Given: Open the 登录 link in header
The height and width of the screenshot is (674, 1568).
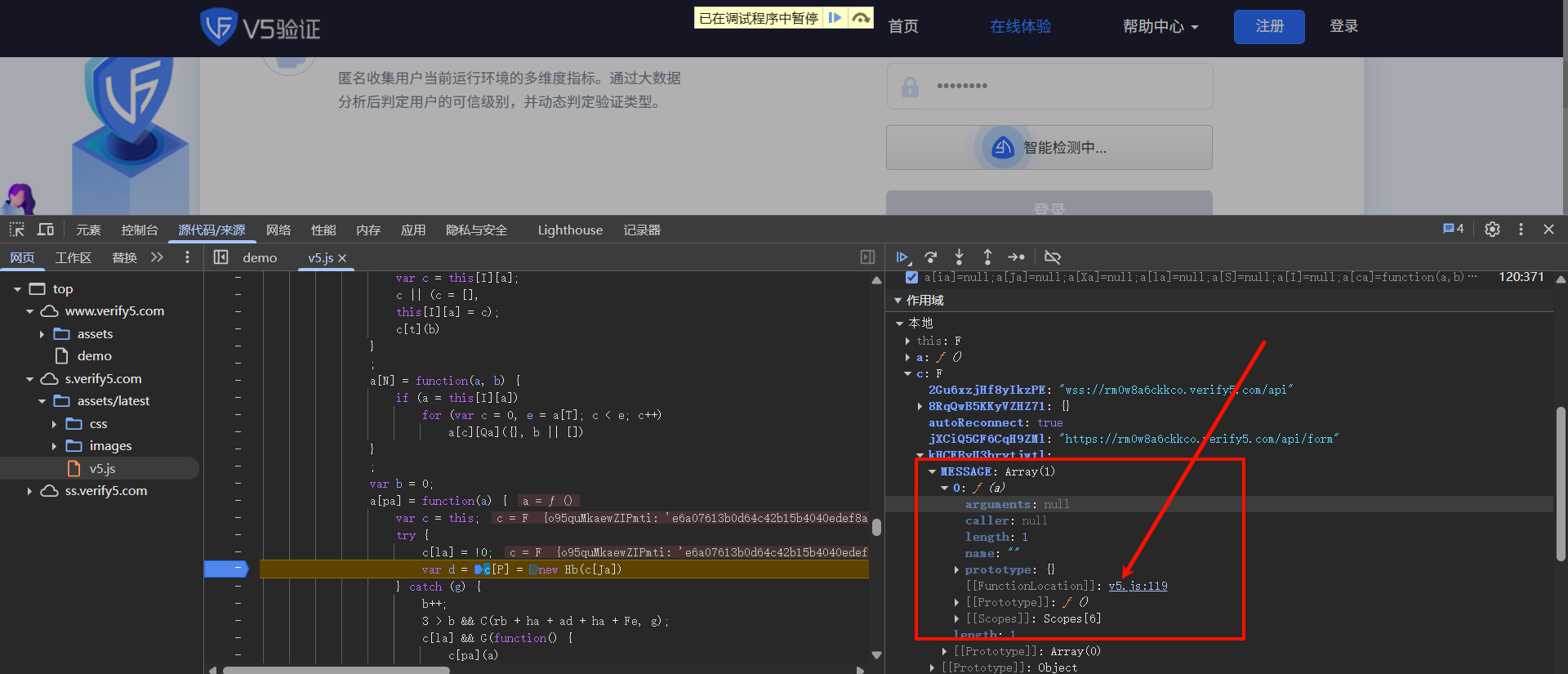Looking at the screenshot, I should click(x=1343, y=26).
